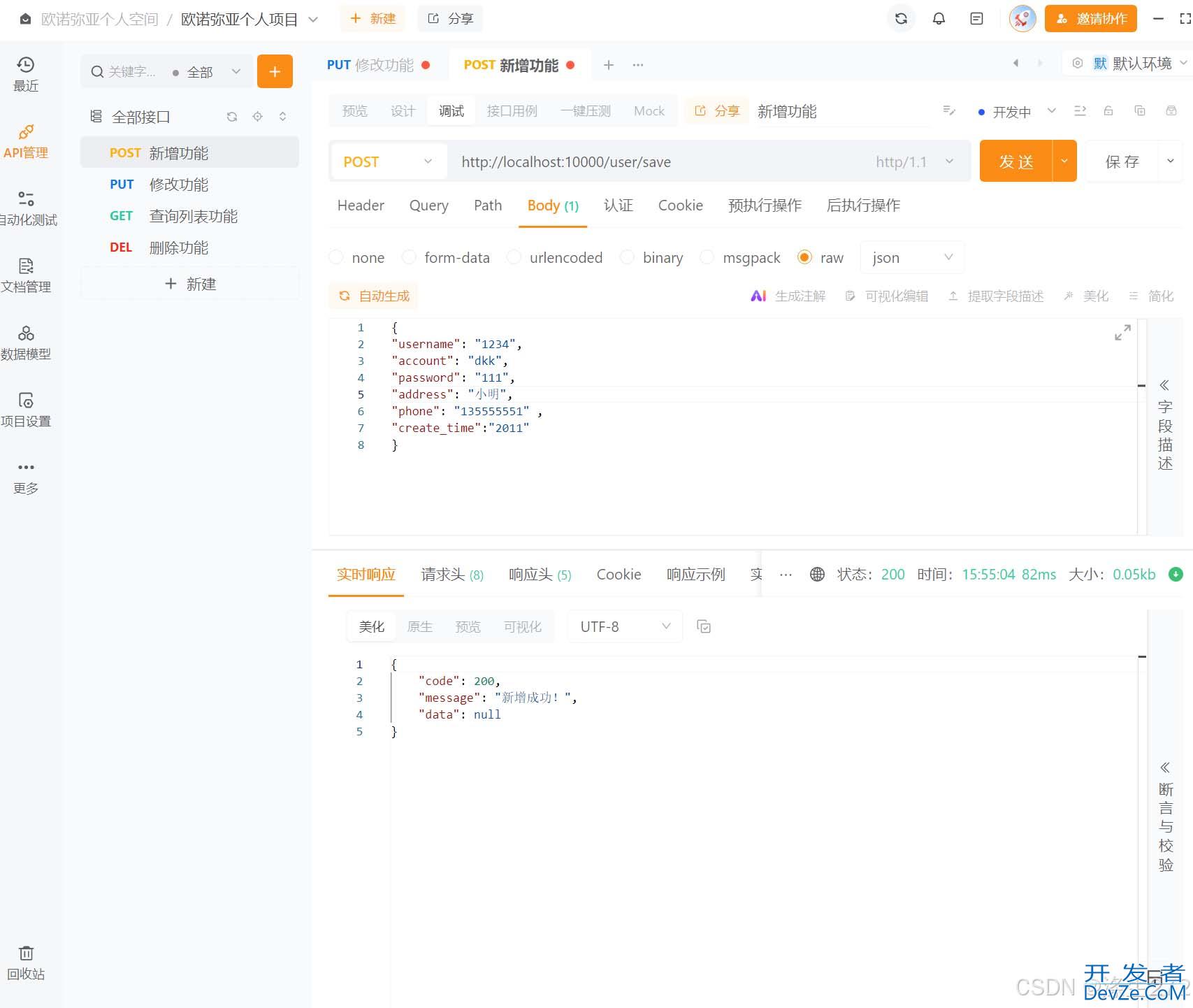This screenshot has width=1193, height=1008.
Task: Switch to the 请求头 response tab
Action: [452, 575]
